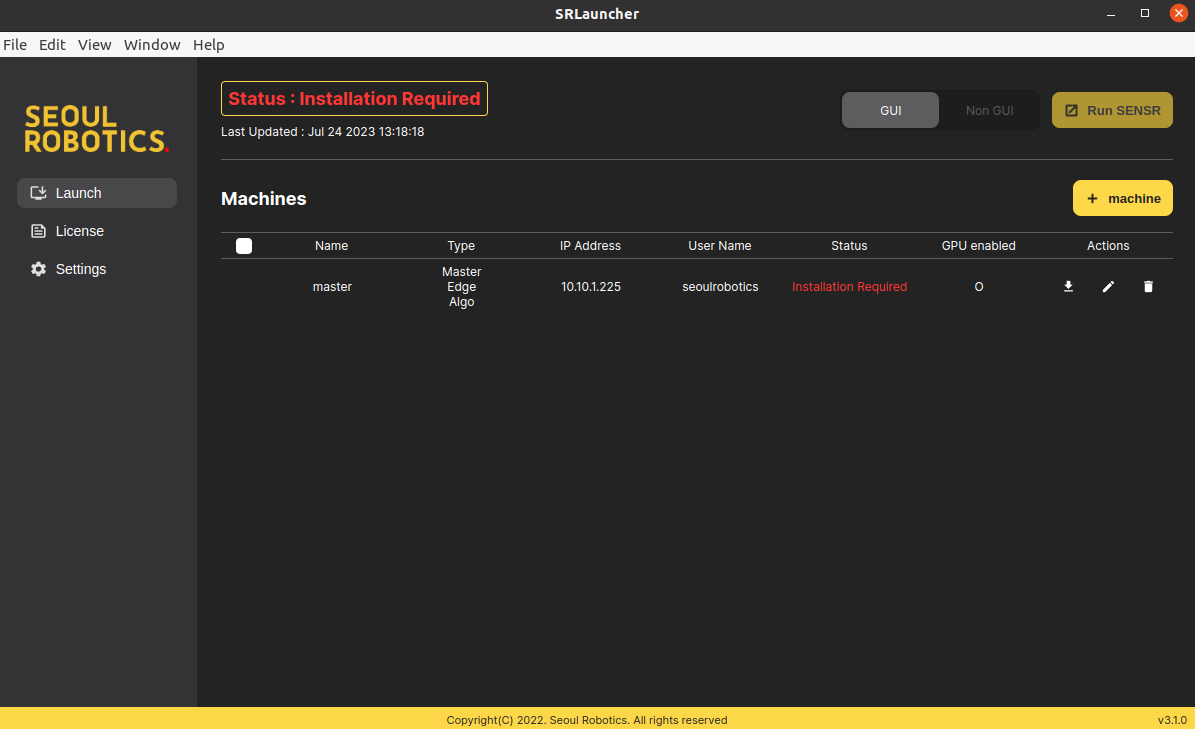Switch to Non GUI mode
This screenshot has width=1195, height=729.
989,110
